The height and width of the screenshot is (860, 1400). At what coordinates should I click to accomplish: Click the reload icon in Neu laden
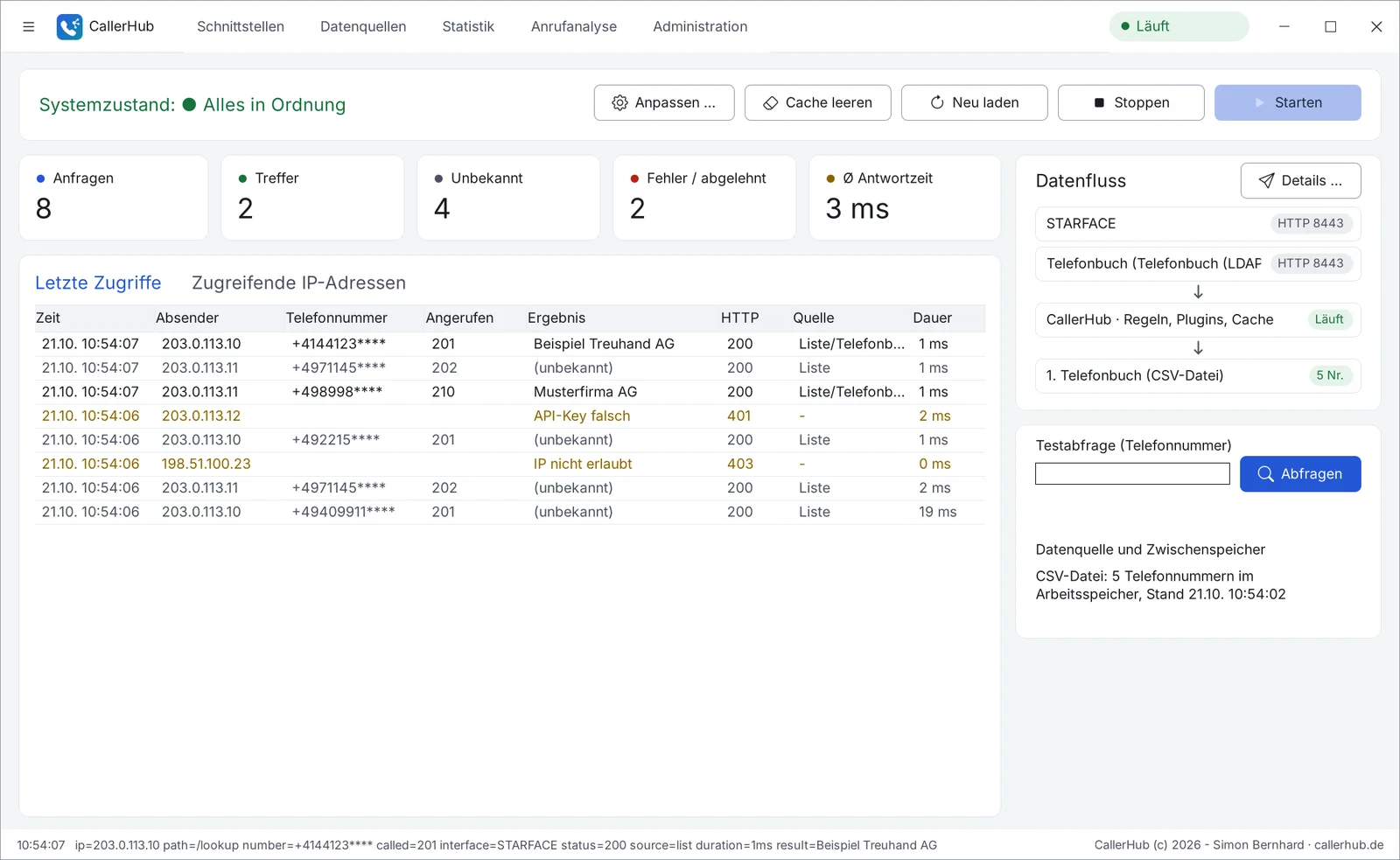(936, 102)
